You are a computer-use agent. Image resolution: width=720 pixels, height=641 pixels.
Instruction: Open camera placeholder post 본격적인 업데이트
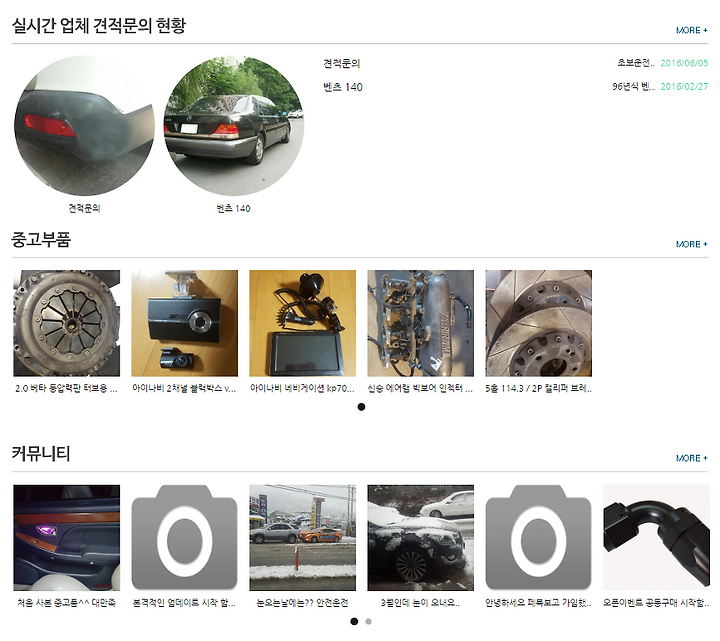pyautogui.click(x=185, y=538)
